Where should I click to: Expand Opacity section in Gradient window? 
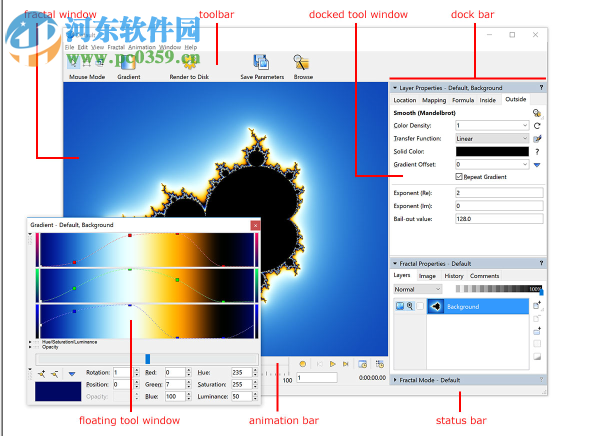click(x=30, y=347)
